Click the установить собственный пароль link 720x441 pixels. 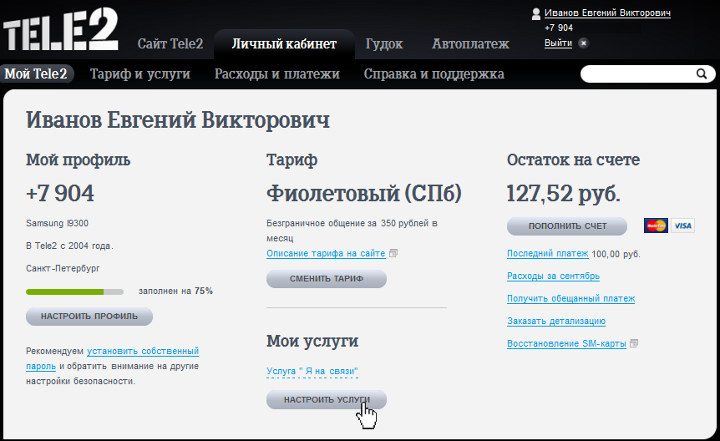[x=112, y=358]
